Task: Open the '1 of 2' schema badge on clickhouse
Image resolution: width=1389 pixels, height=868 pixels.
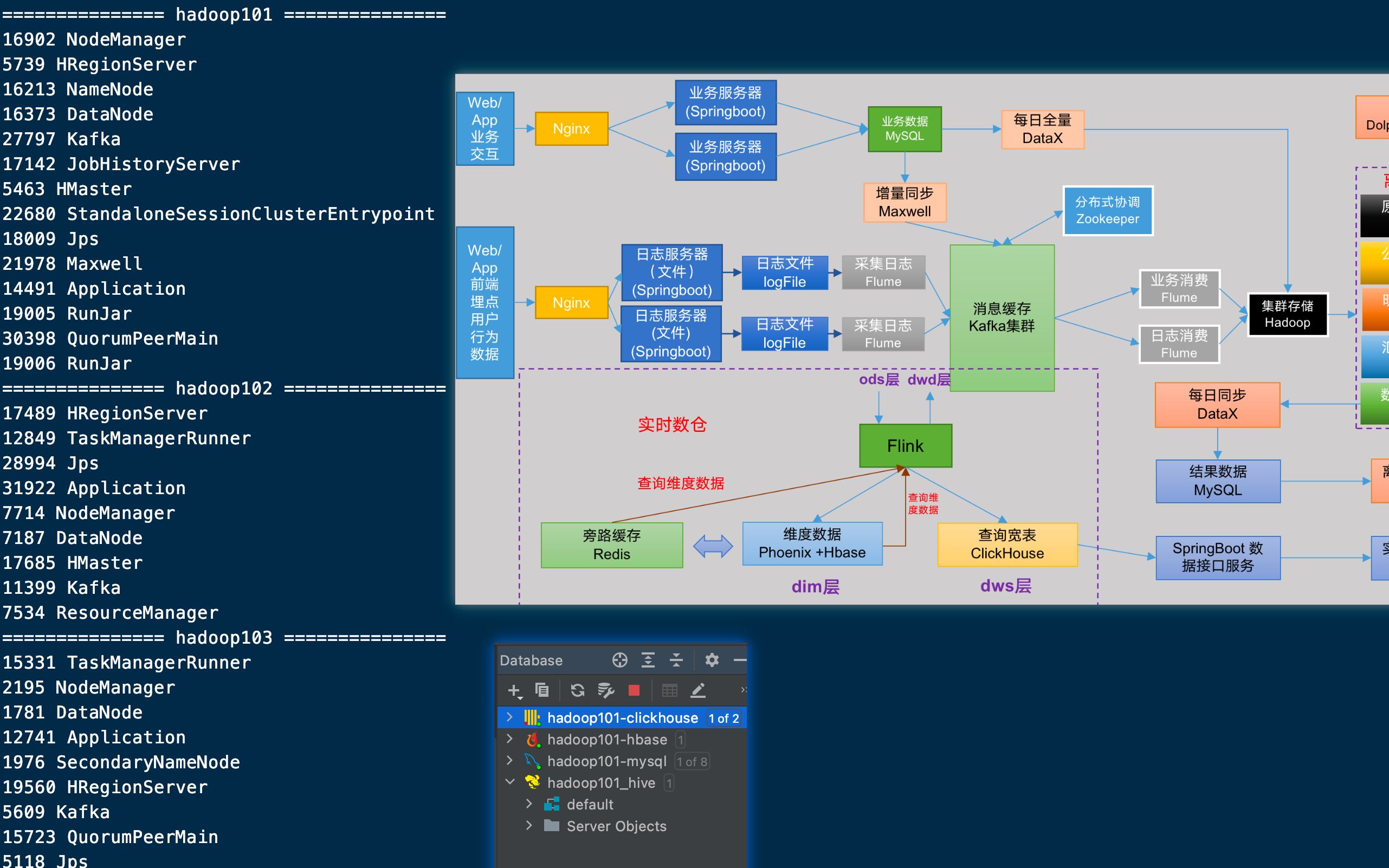Action: click(x=723, y=718)
